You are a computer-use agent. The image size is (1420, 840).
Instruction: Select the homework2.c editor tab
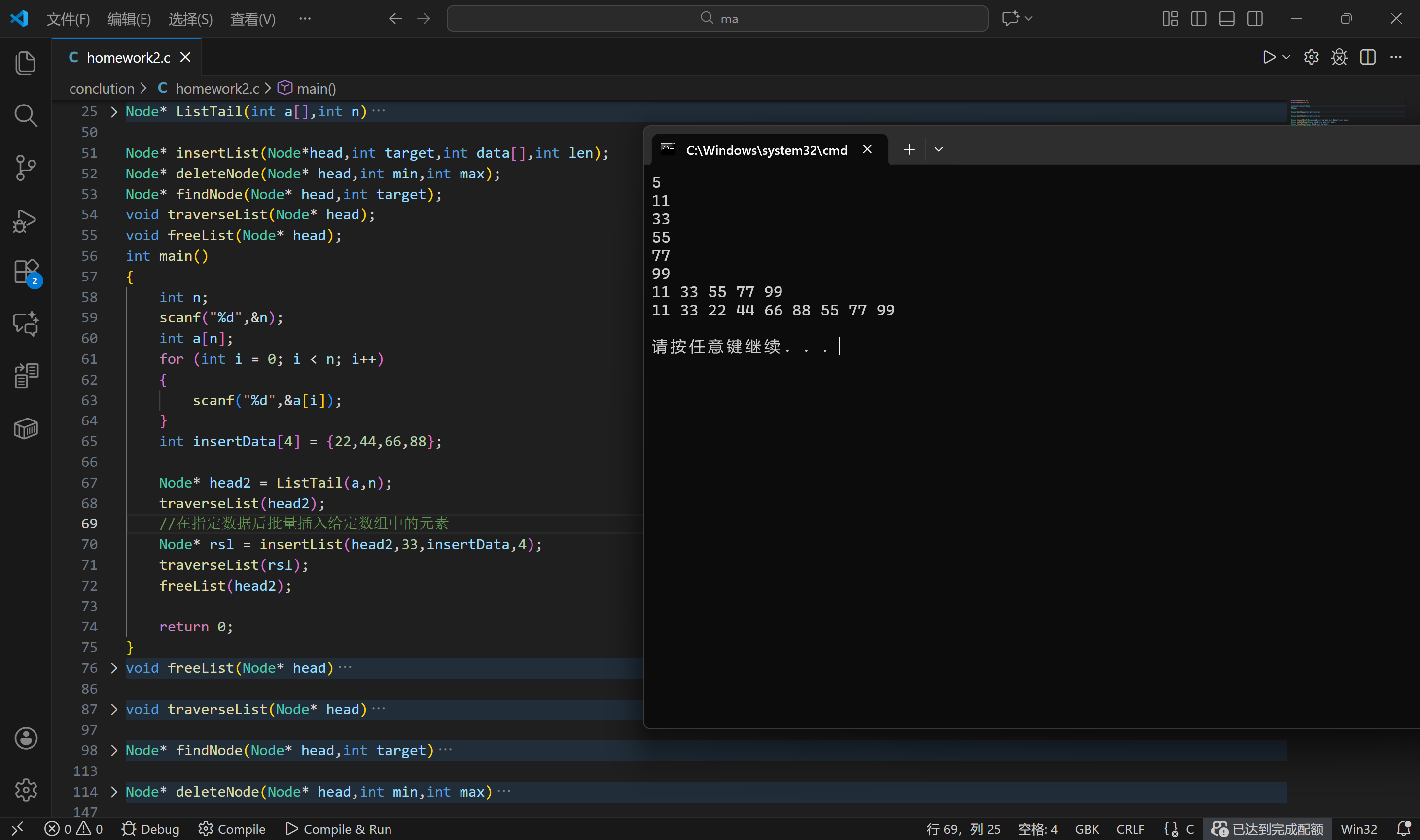128,57
